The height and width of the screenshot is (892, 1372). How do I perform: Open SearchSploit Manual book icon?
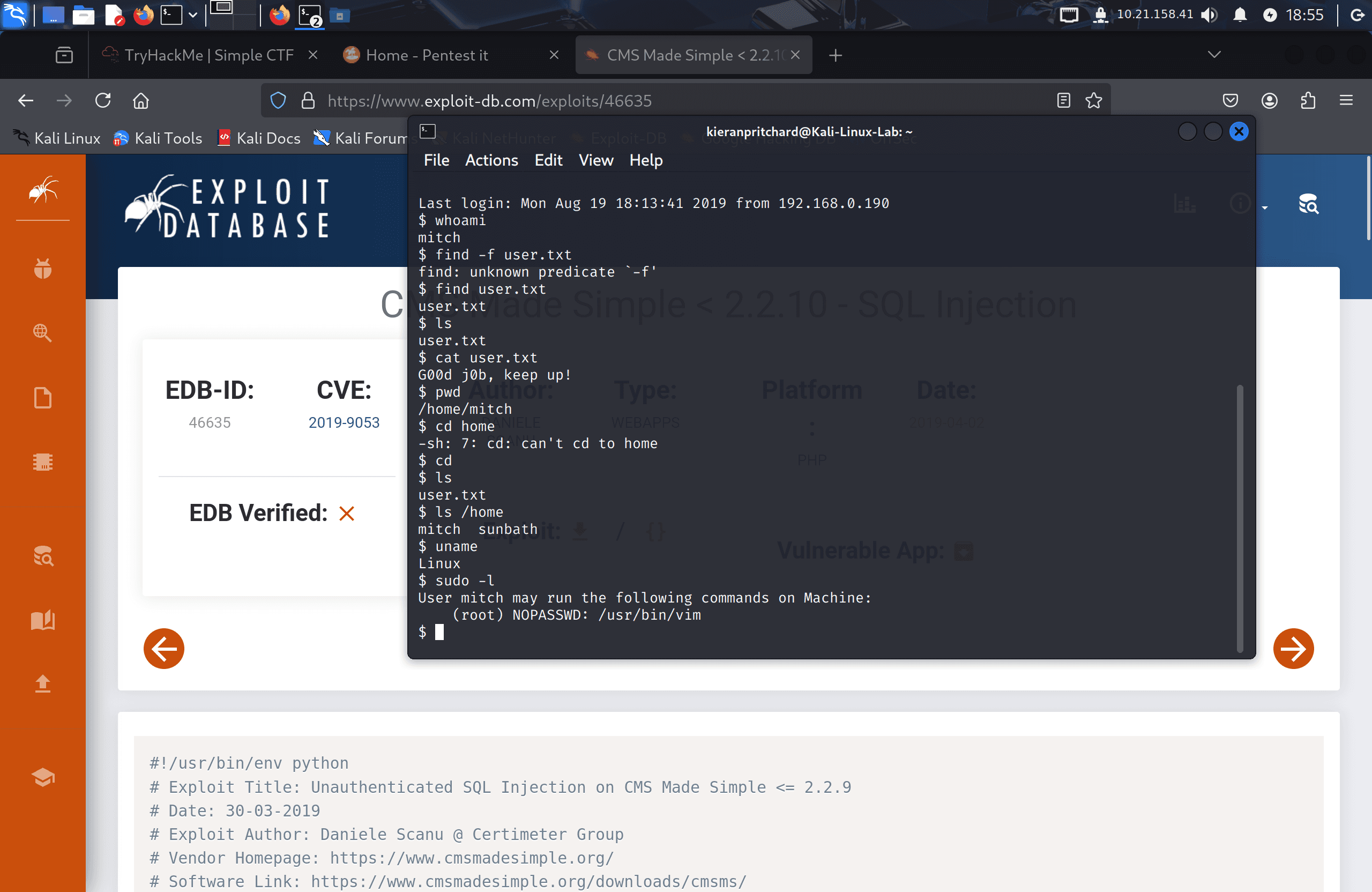pos(43,620)
